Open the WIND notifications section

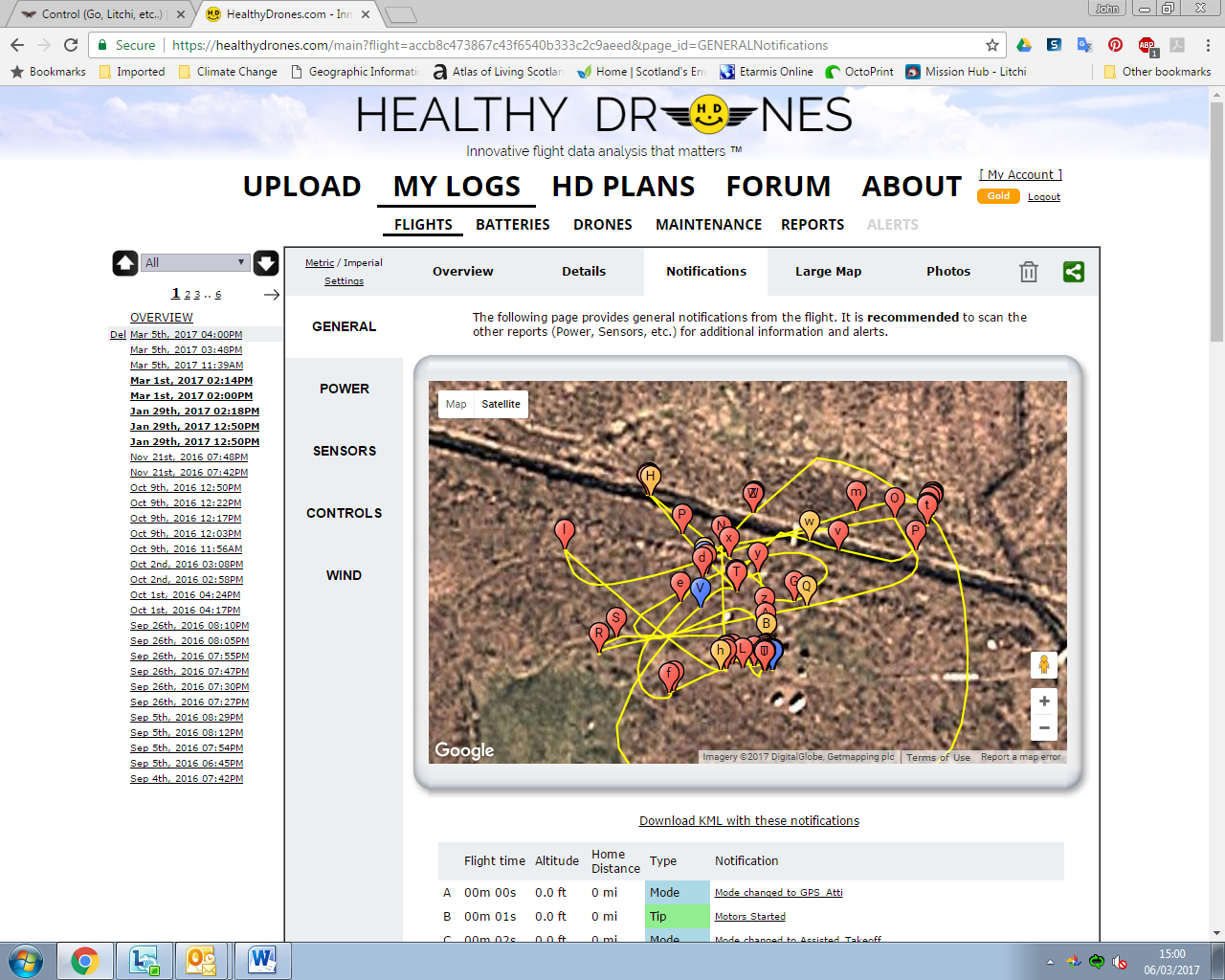coord(345,575)
